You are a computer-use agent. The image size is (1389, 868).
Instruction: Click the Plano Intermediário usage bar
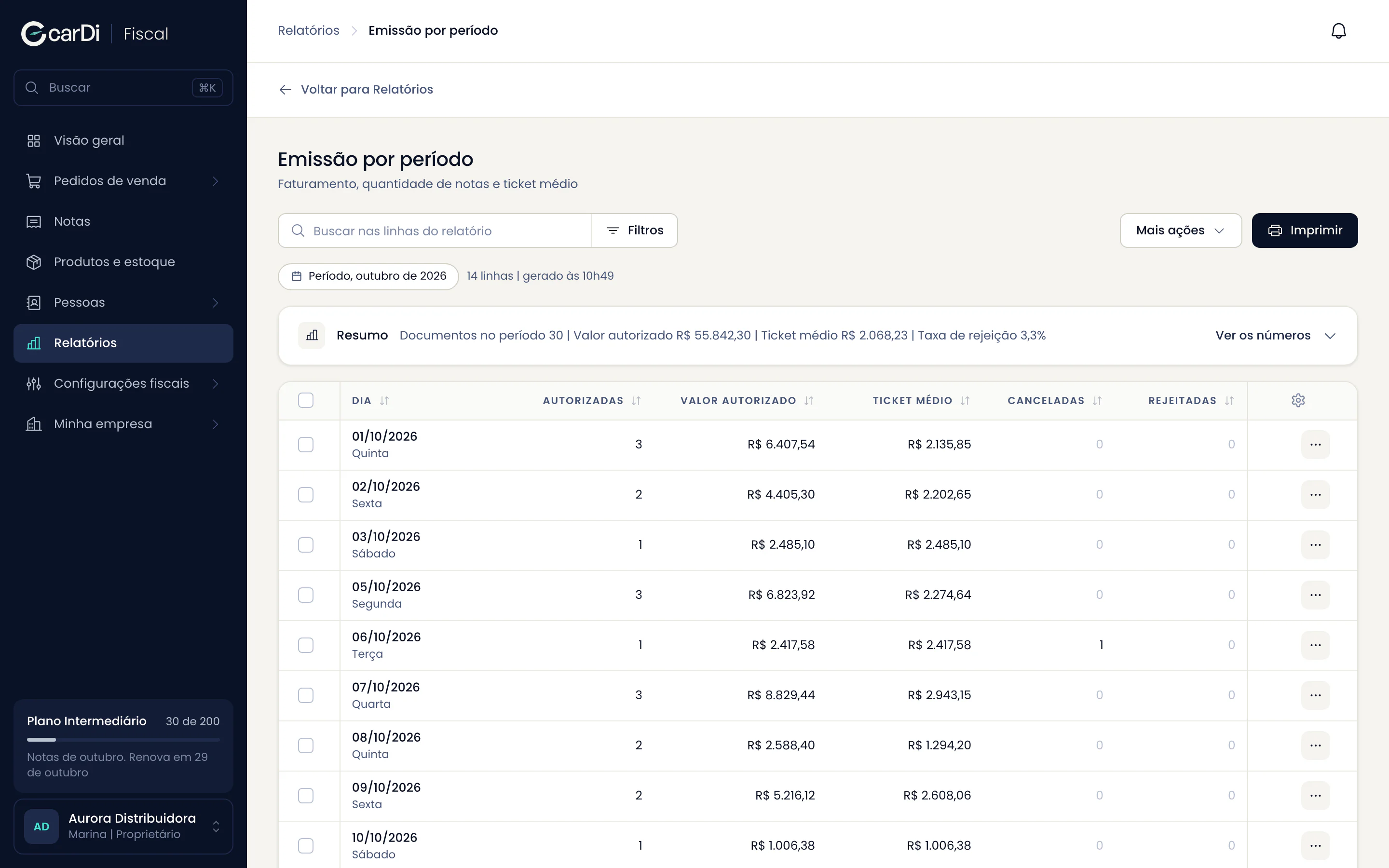(123, 739)
